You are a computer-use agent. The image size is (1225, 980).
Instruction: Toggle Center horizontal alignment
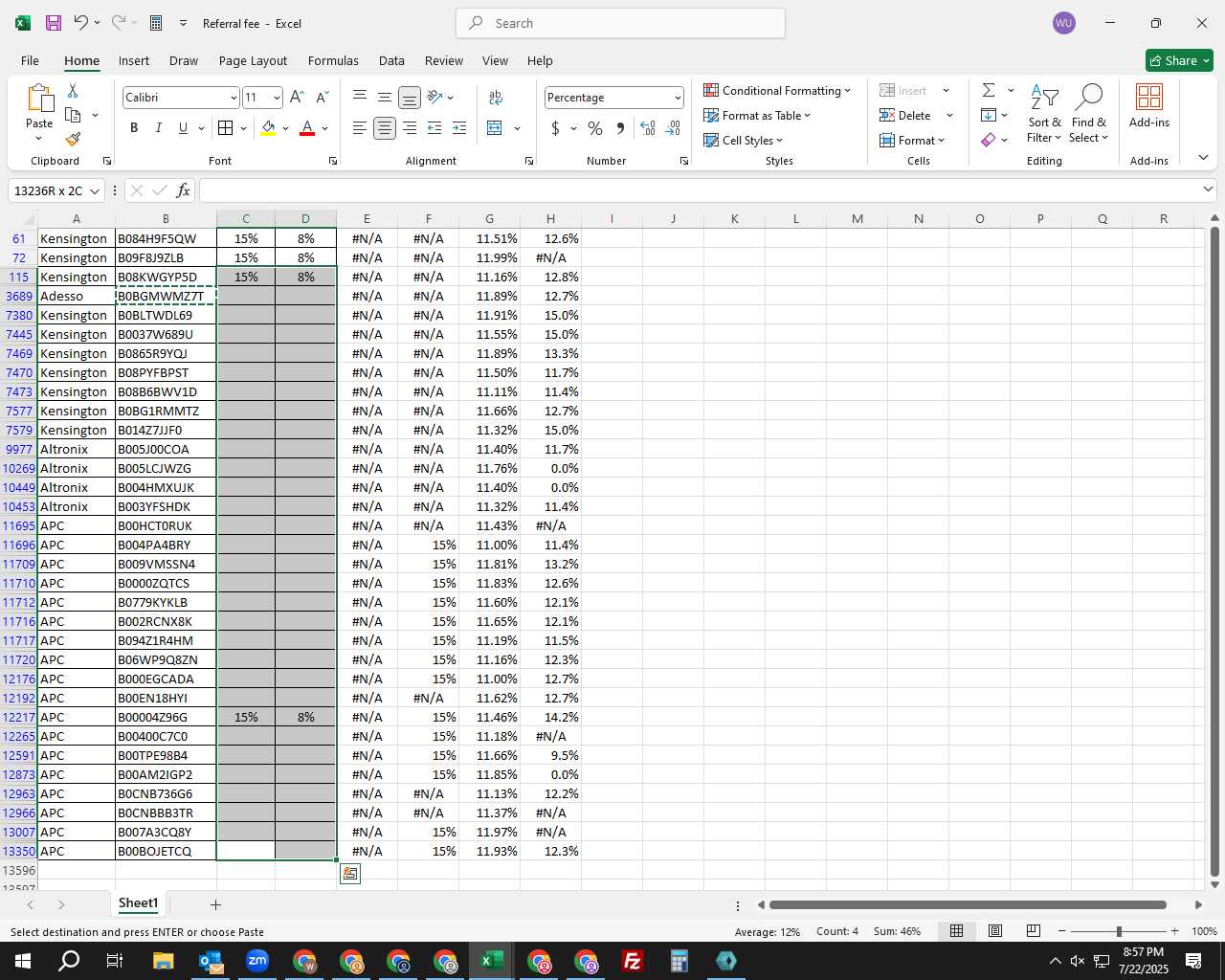coord(385,128)
